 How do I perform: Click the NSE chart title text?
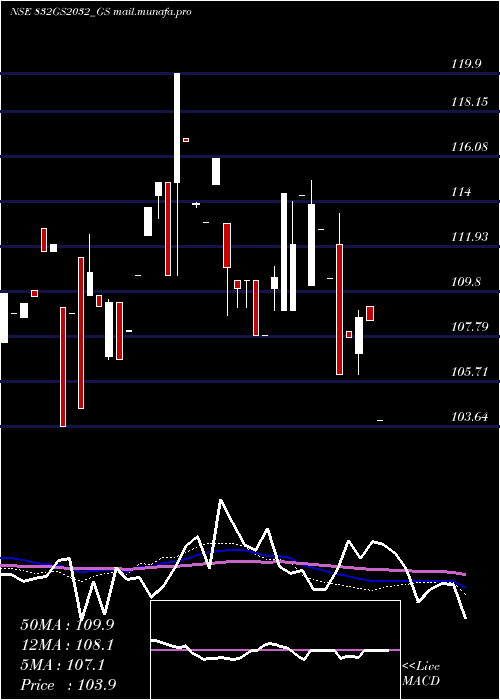[101, 12]
